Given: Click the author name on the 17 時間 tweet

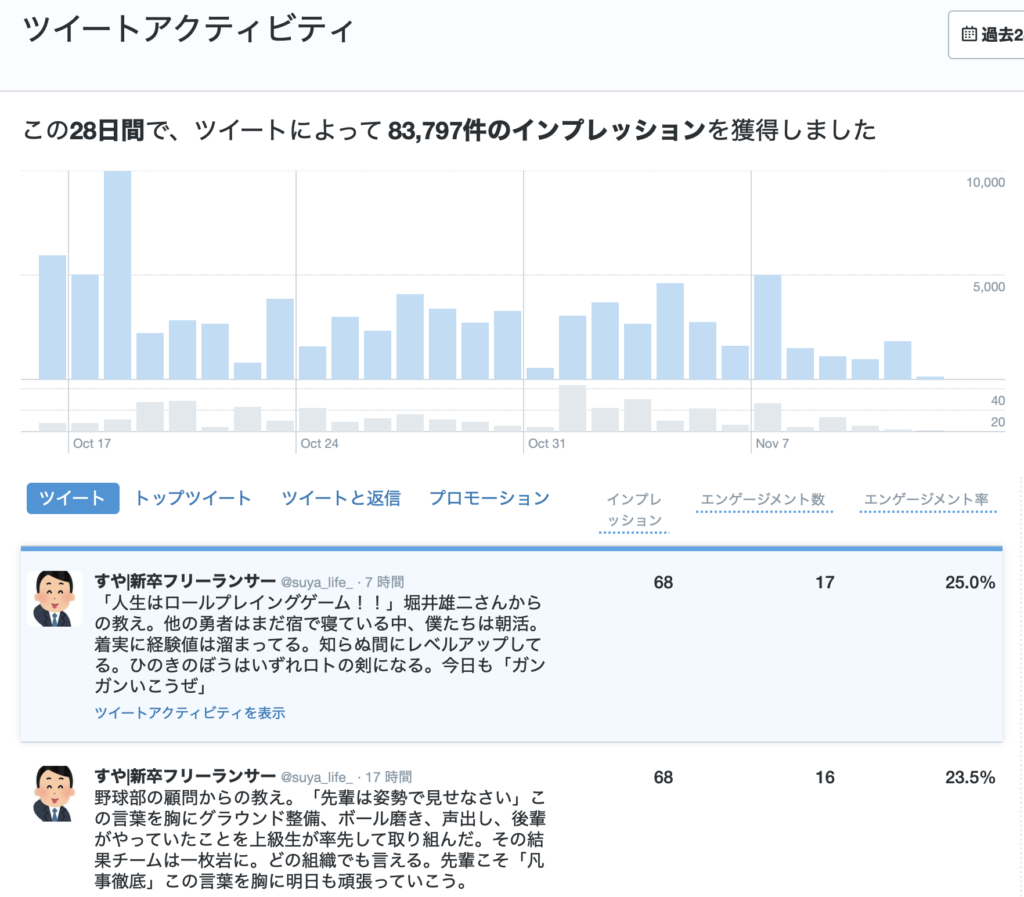Looking at the screenshot, I should click(x=185, y=776).
